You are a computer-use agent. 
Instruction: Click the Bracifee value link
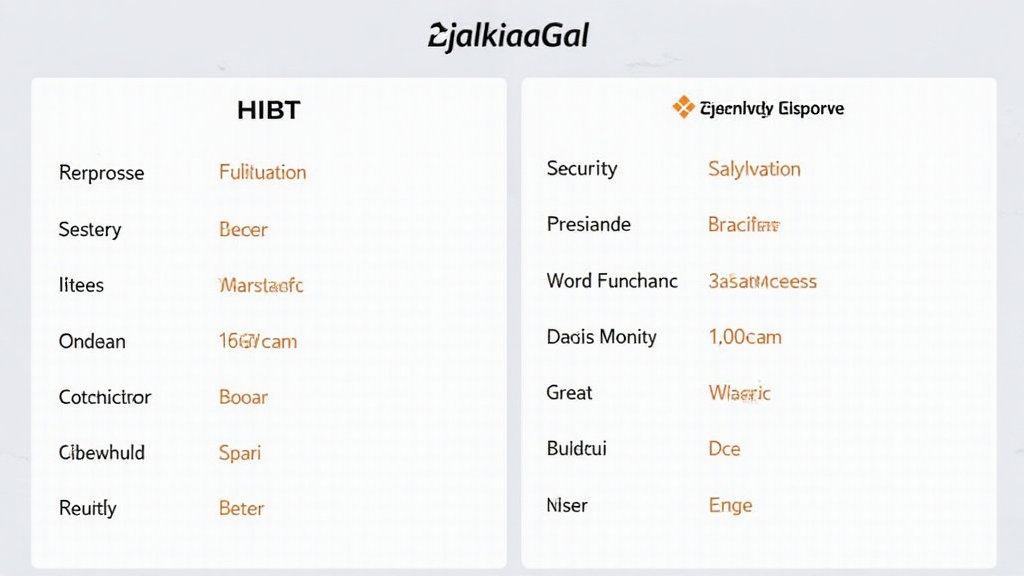743,224
